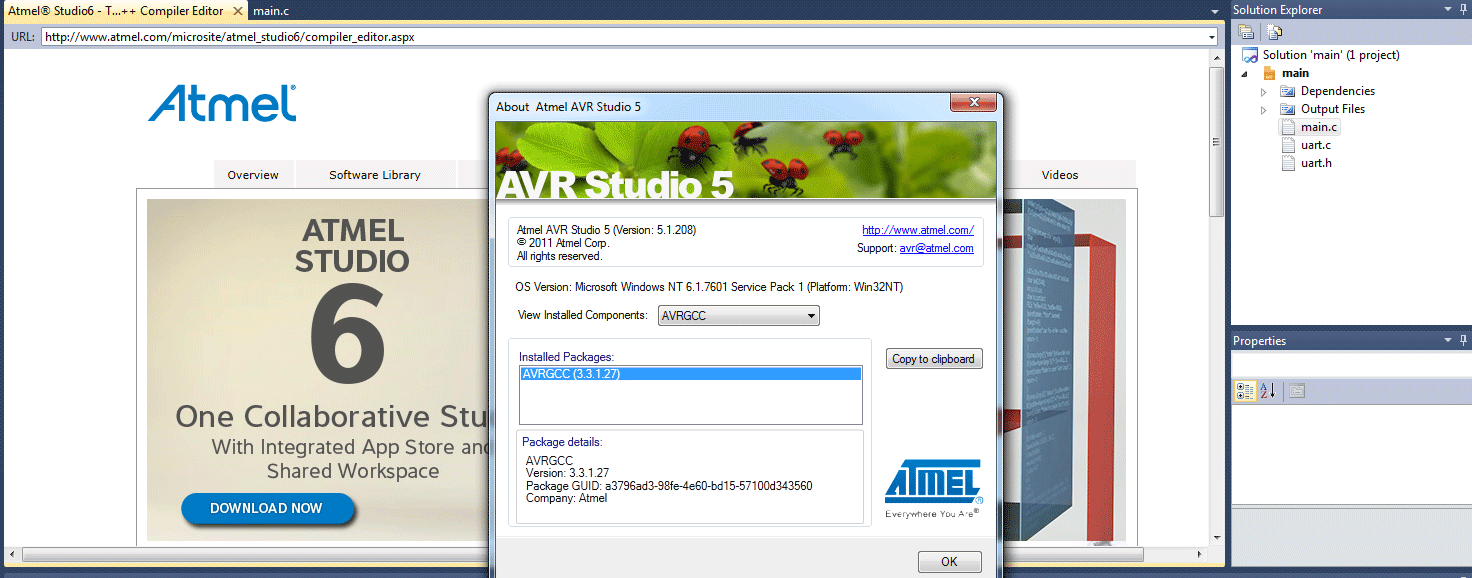Select uart.c in Solution Explorer
Image resolution: width=1472 pixels, height=578 pixels.
(1316, 145)
